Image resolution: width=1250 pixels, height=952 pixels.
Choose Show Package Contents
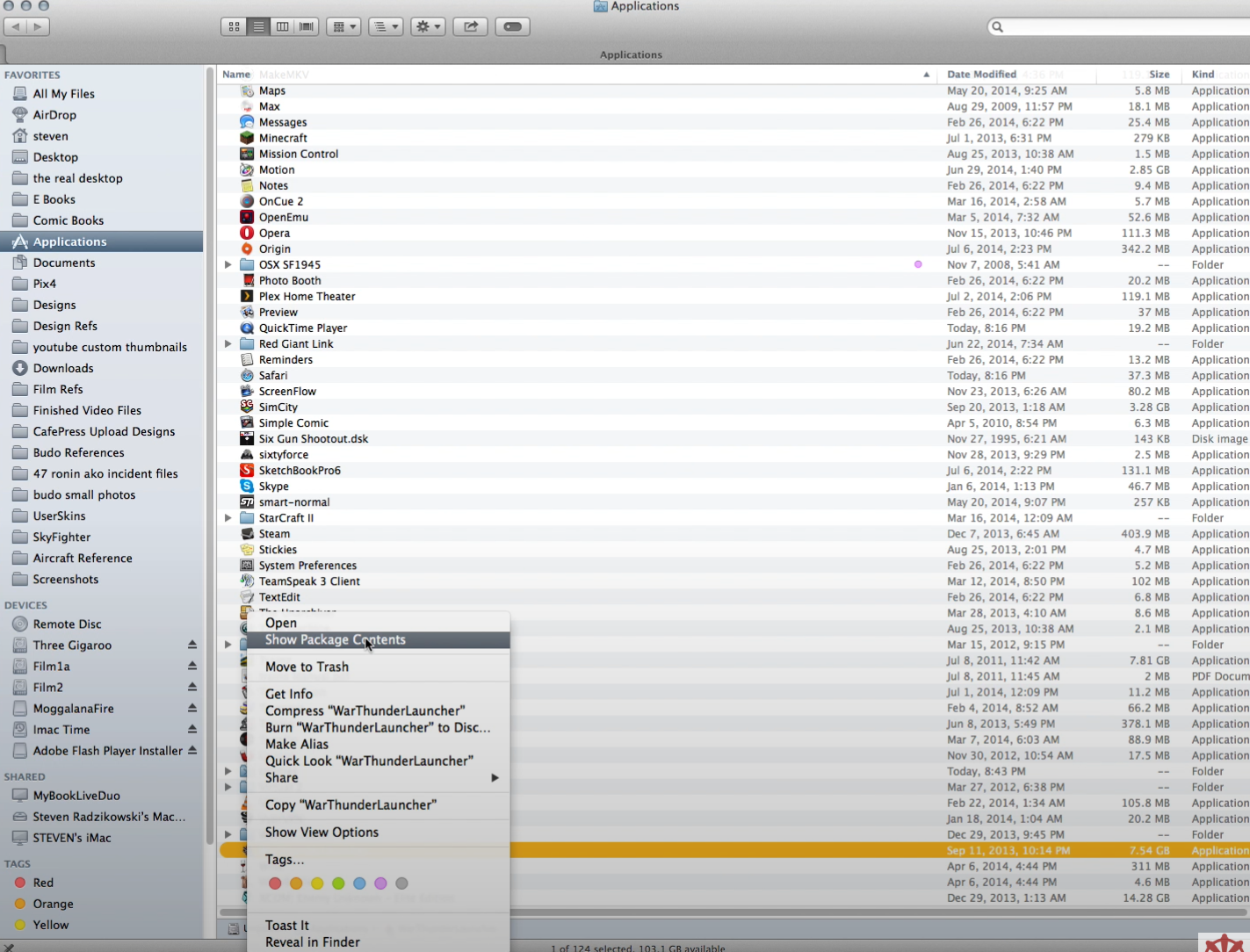[x=378, y=639]
